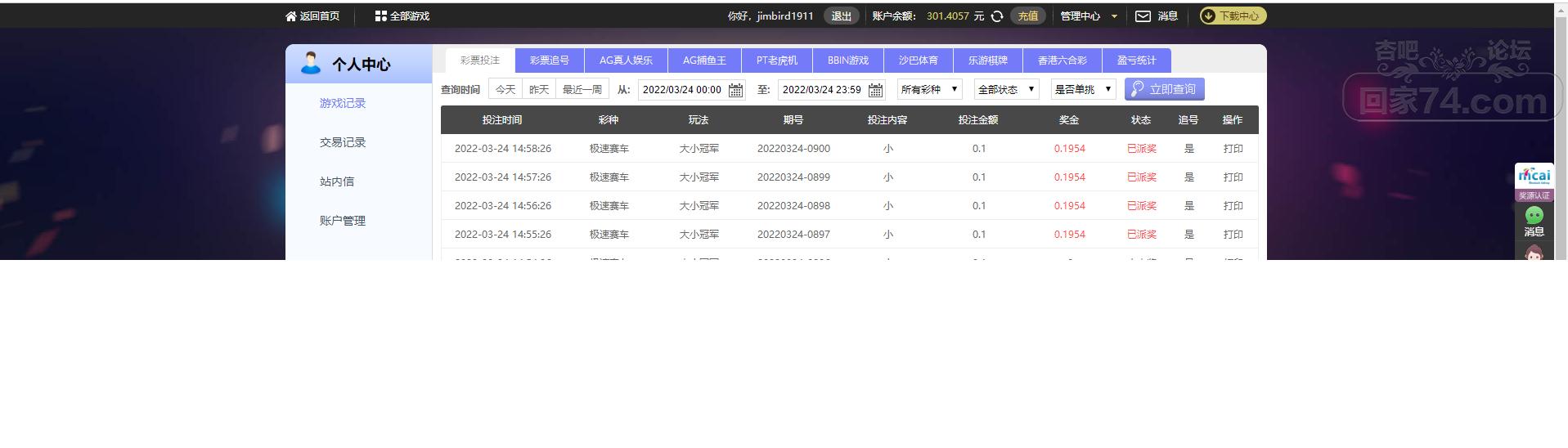Open the 沙巴体育 tab

tap(919, 60)
